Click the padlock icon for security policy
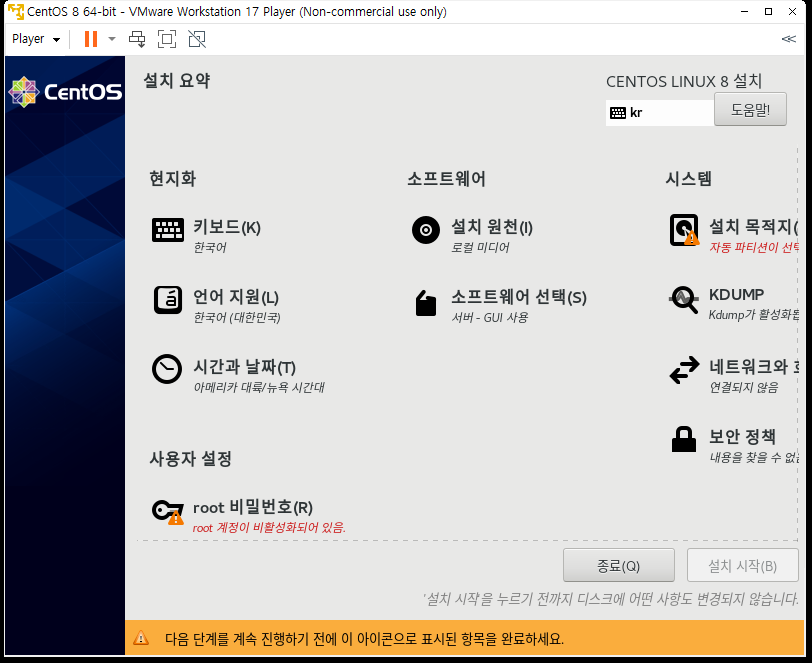Screen dimensions: 812x663 (x=684, y=439)
